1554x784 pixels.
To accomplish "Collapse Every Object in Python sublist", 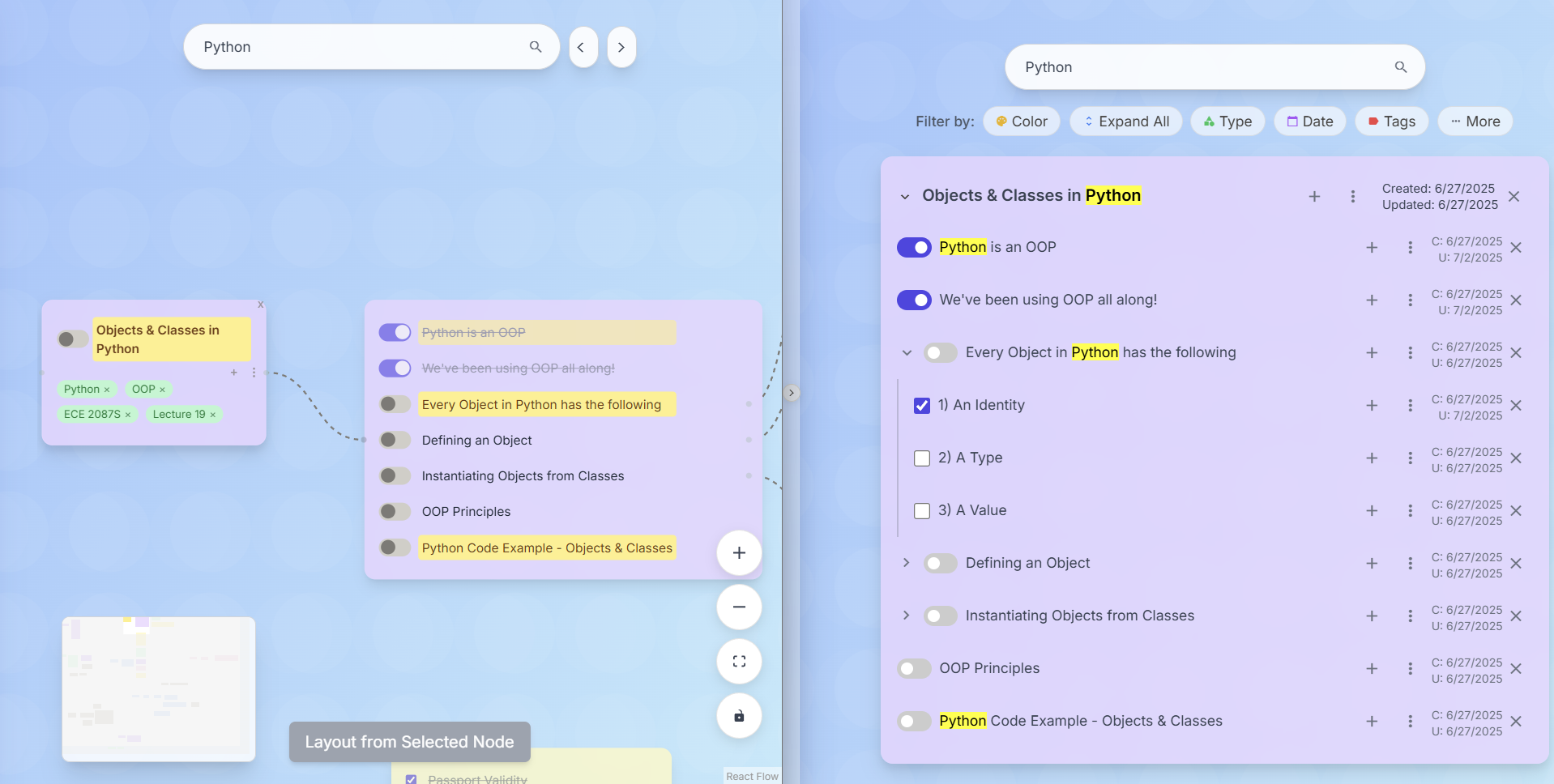I will [x=907, y=353].
